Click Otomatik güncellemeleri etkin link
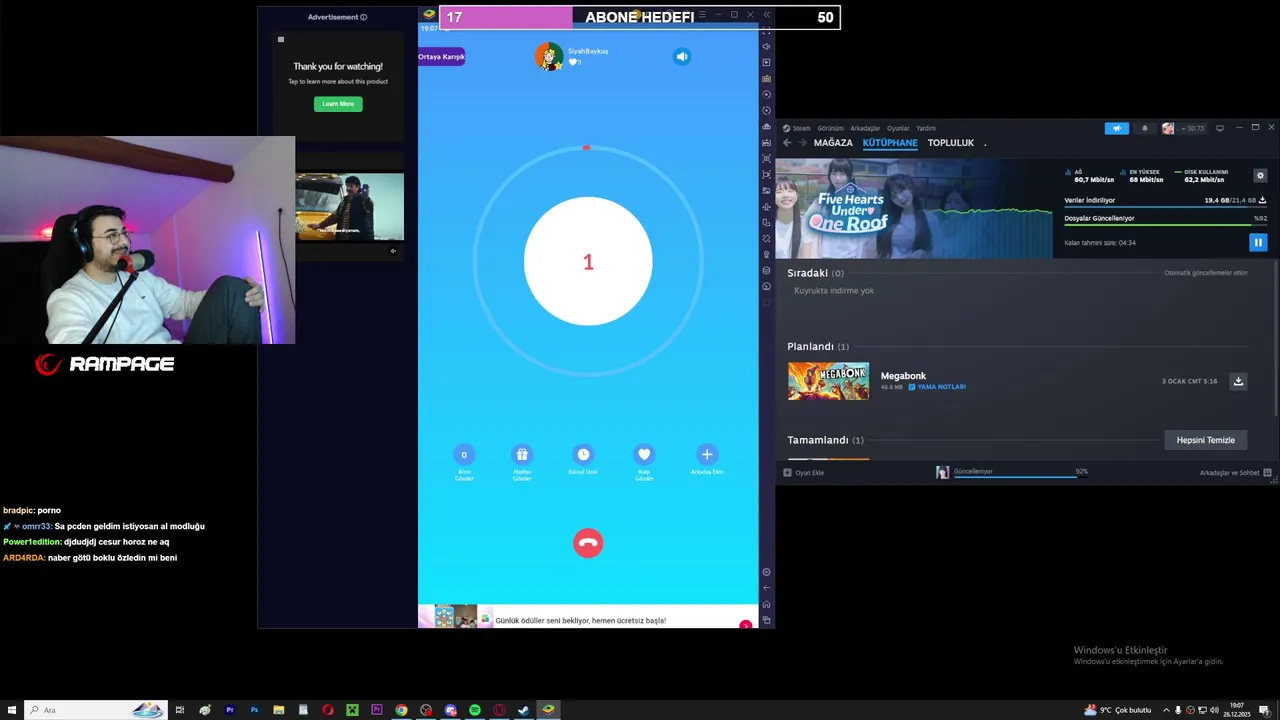Image resolution: width=1280 pixels, height=720 pixels. pos(1206,273)
